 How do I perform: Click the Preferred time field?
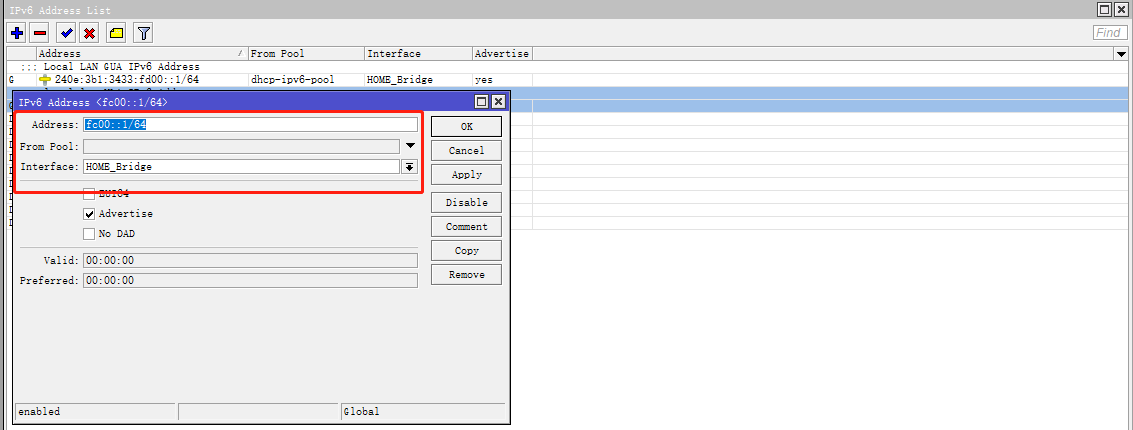click(251, 280)
